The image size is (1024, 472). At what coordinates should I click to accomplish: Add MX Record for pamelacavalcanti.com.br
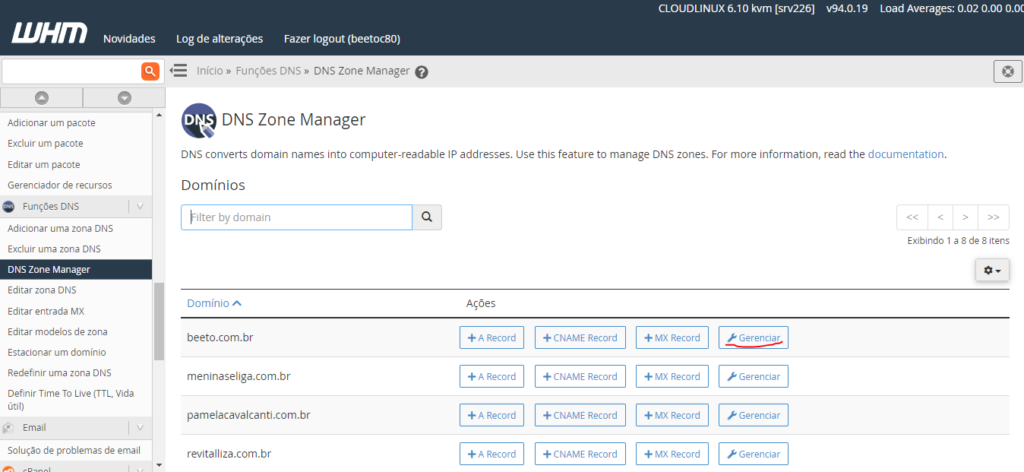[x=672, y=415]
